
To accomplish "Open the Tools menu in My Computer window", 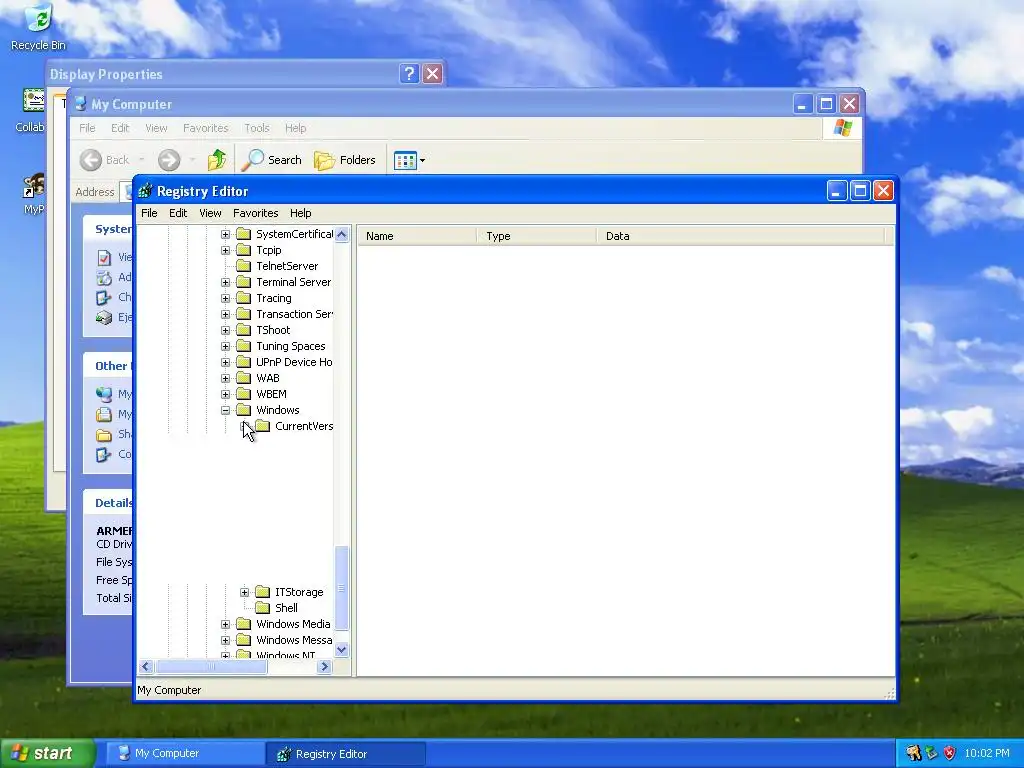I will pyautogui.click(x=257, y=128).
